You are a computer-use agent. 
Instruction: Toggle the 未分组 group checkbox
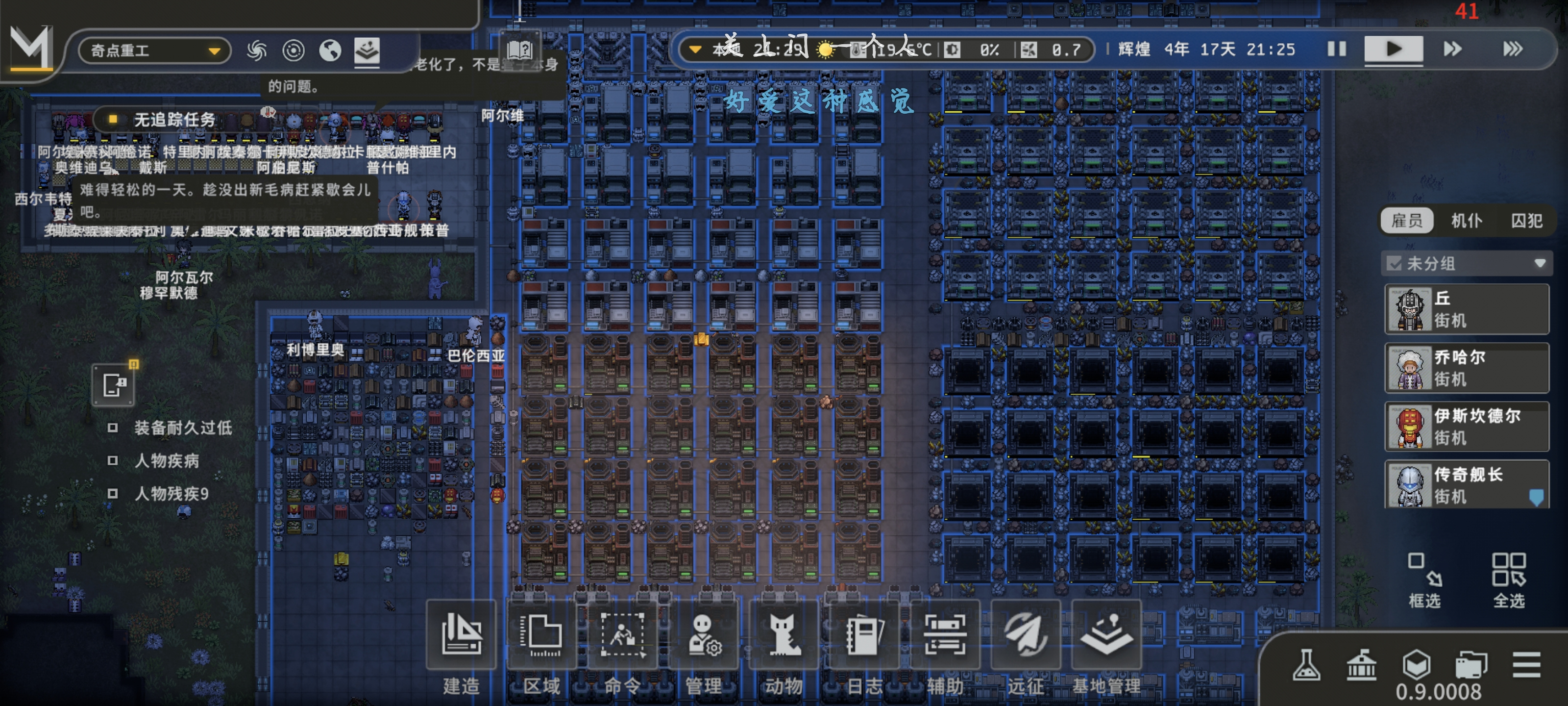click(1393, 264)
